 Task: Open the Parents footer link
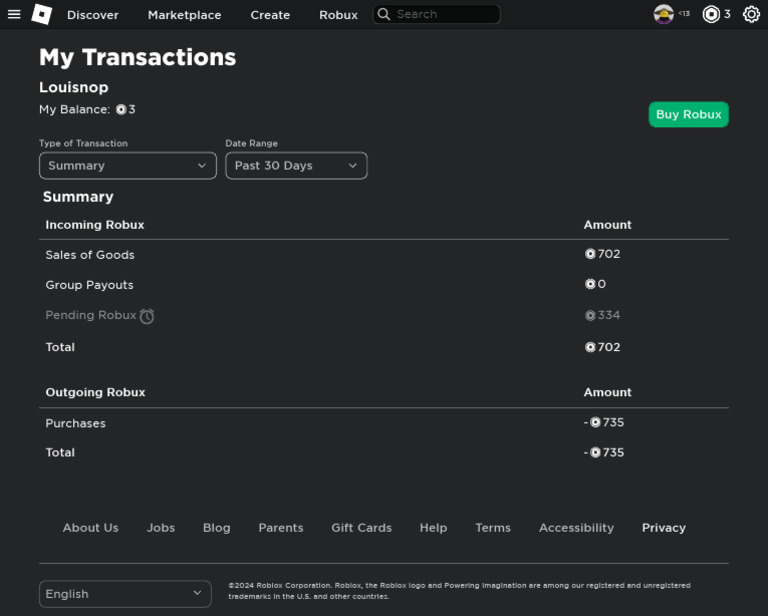coord(281,528)
